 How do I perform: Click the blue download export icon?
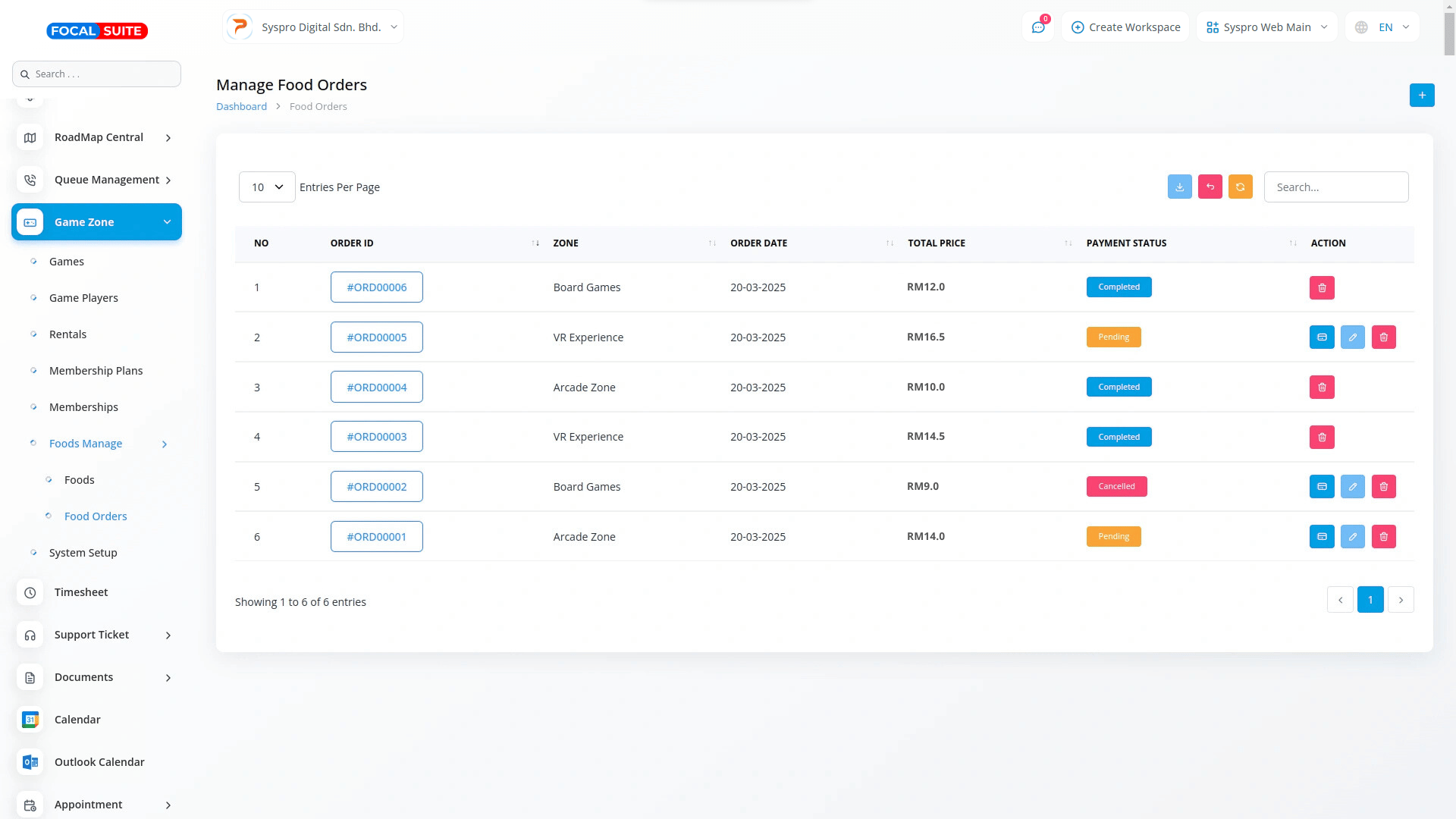pos(1179,187)
